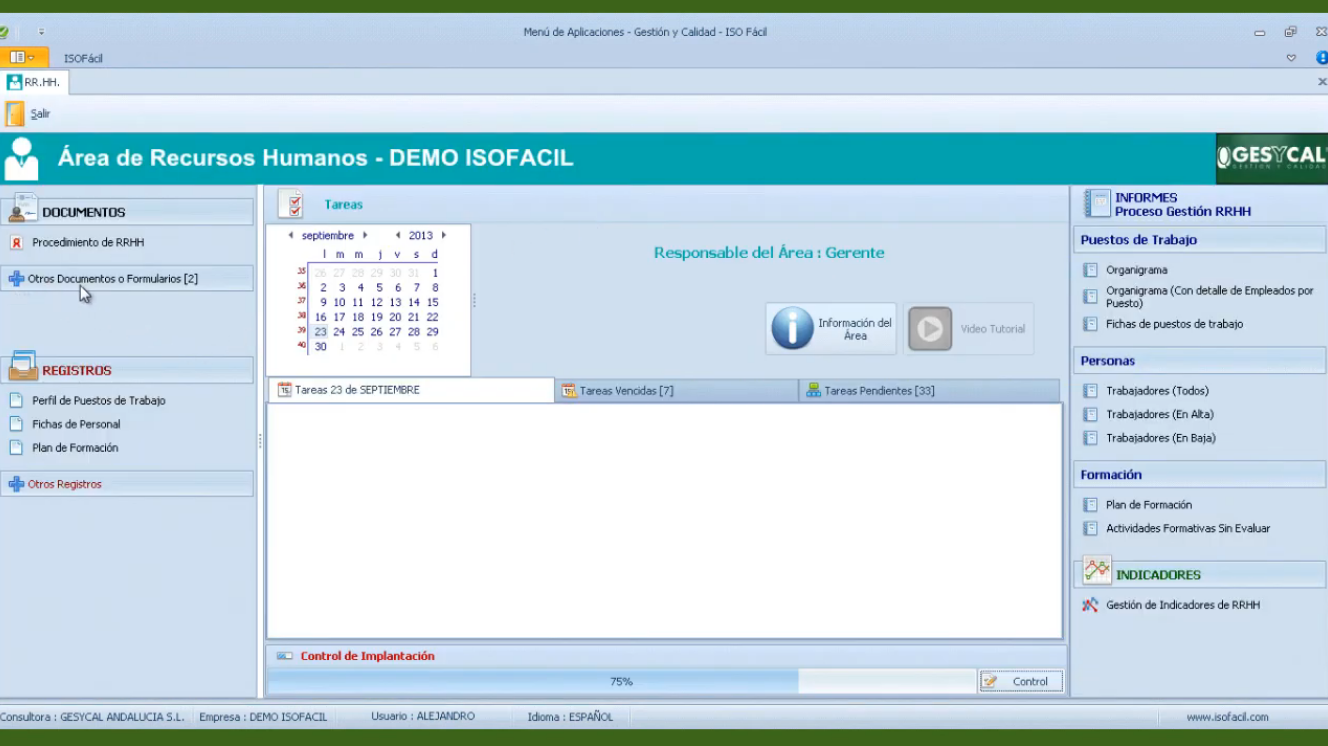Click Empresa : DEMO ISOFACIL in status bar

(263, 717)
